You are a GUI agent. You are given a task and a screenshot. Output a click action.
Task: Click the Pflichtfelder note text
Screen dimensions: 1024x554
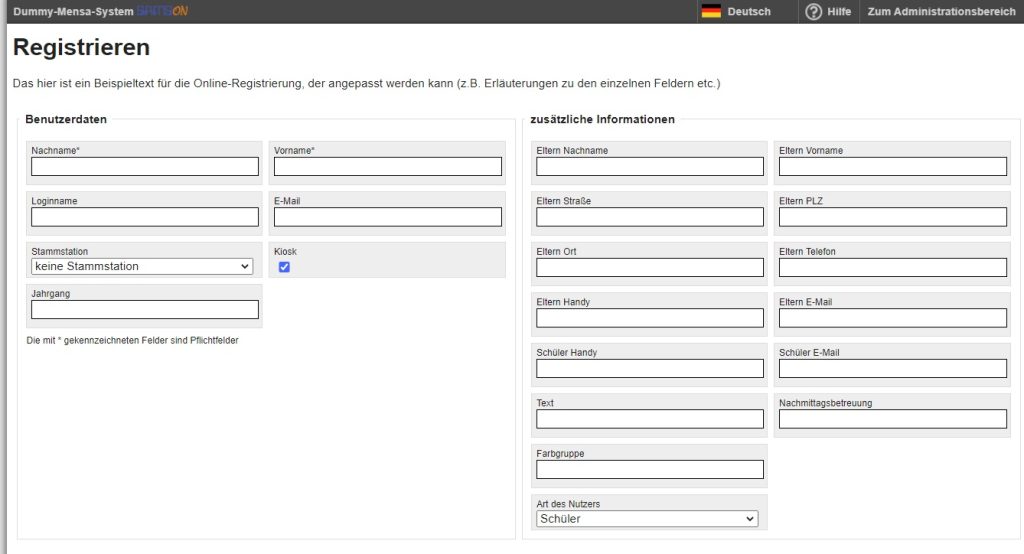coord(133,340)
